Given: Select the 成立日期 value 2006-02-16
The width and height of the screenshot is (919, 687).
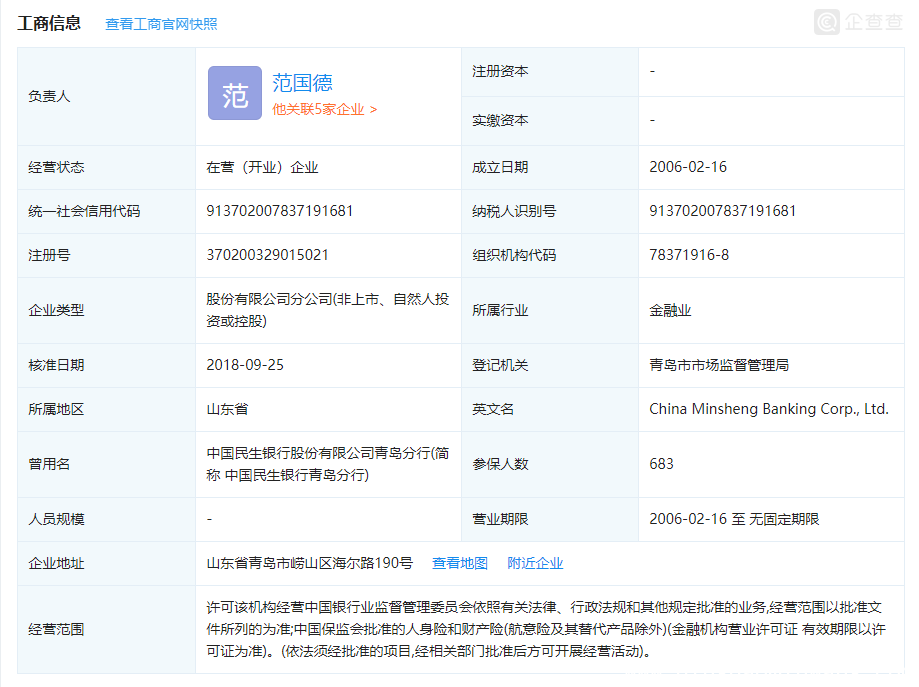Looking at the screenshot, I should click(688, 167).
